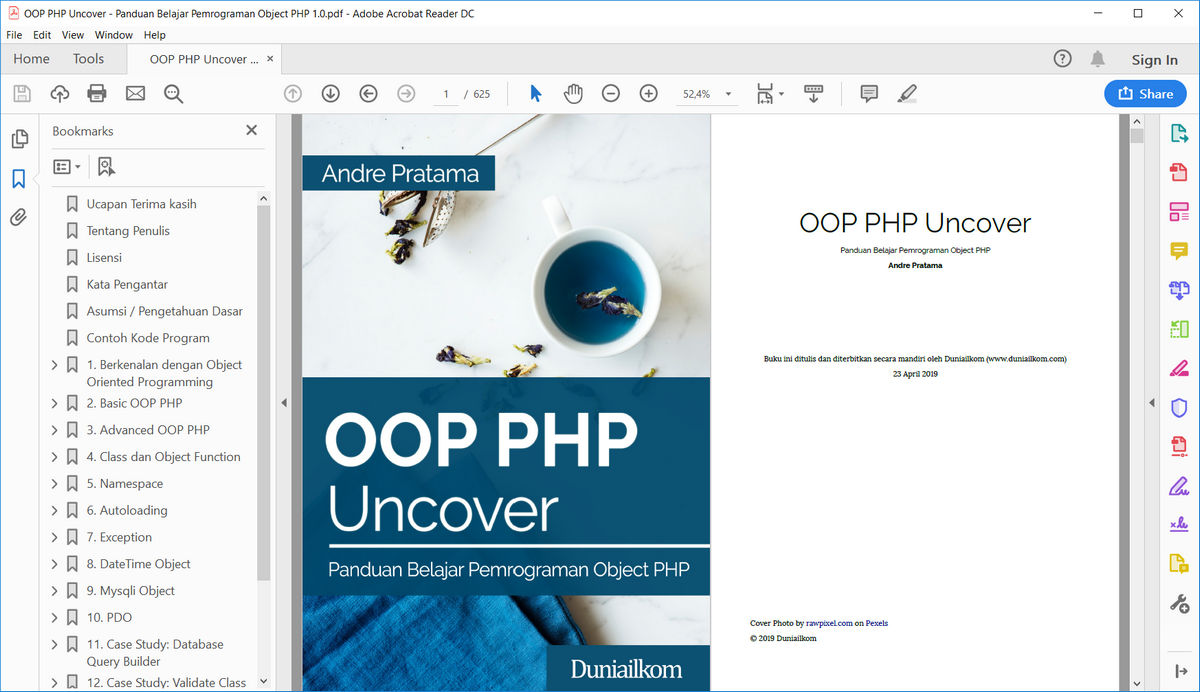
Task: Open the Edit menu
Action: pyautogui.click(x=42, y=35)
